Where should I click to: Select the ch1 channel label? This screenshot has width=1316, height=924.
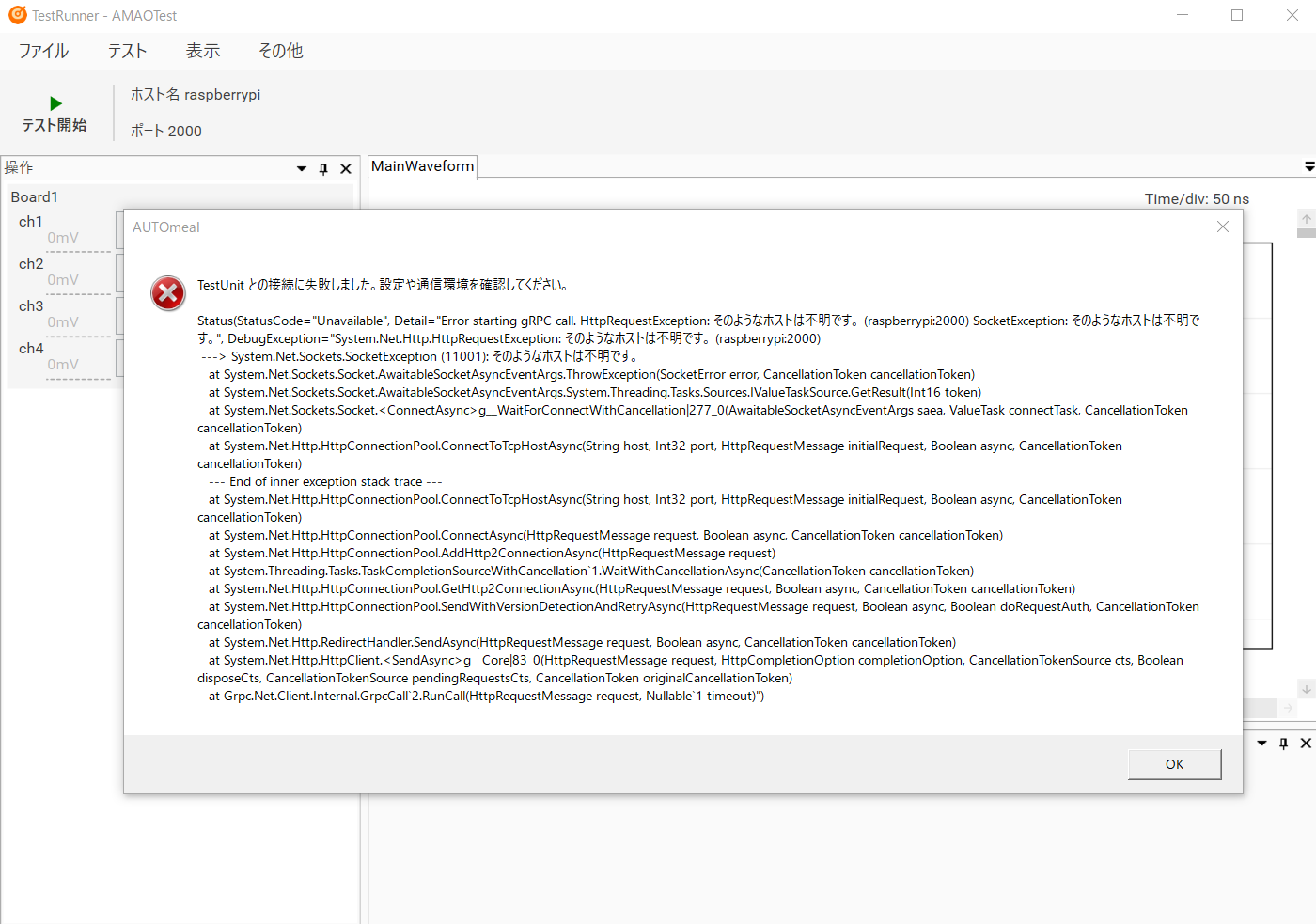(x=31, y=222)
